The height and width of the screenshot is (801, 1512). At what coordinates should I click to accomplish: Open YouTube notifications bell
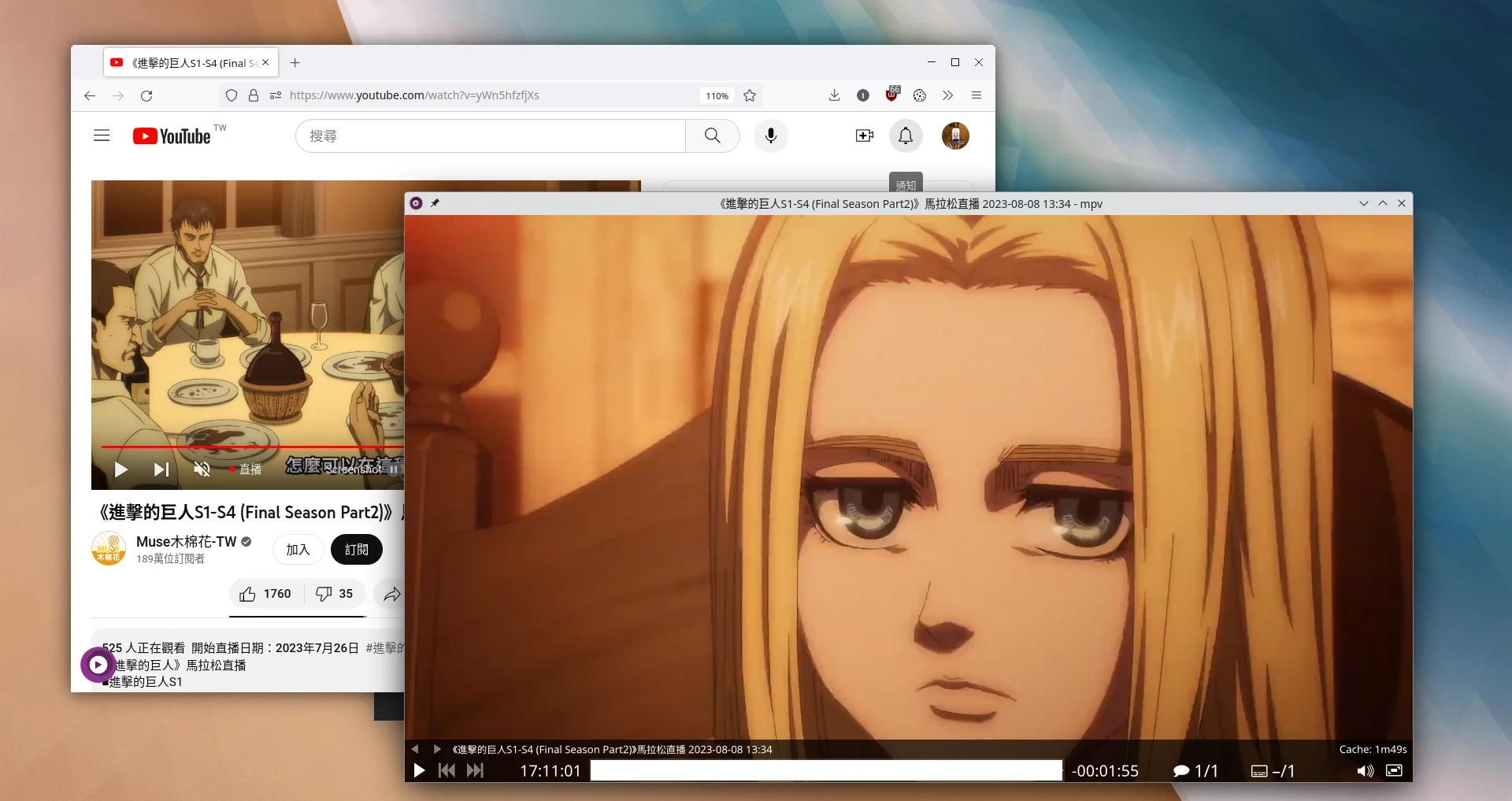pos(906,135)
